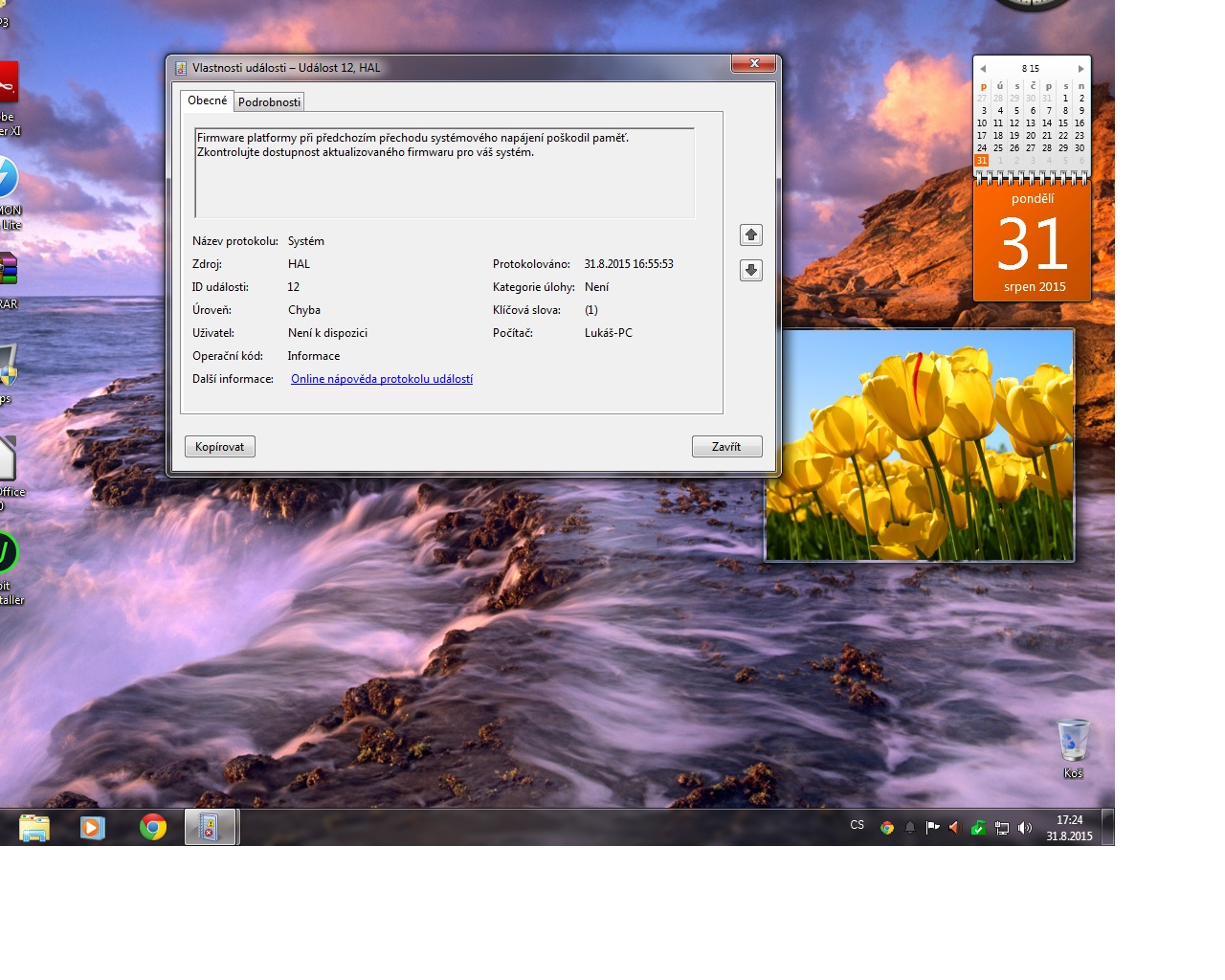Screen dimensions: 1225x980
Task: Select day 15 in the calendar gadget
Action: (x=1063, y=123)
